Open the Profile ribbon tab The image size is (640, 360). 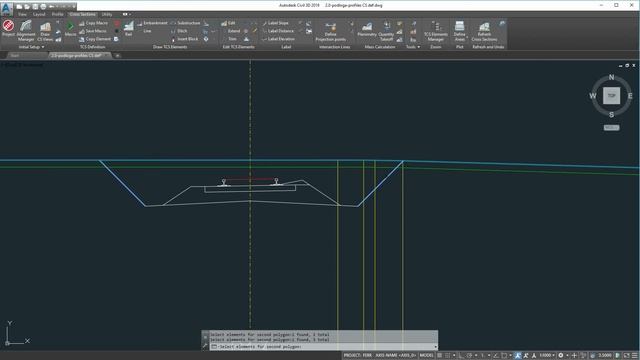[x=58, y=14]
